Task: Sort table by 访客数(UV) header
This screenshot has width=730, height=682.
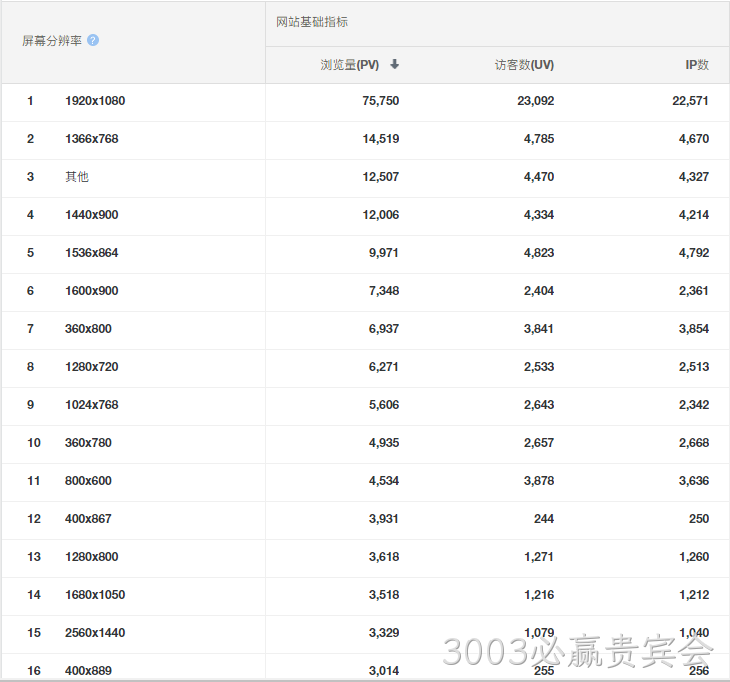Action: (524, 65)
